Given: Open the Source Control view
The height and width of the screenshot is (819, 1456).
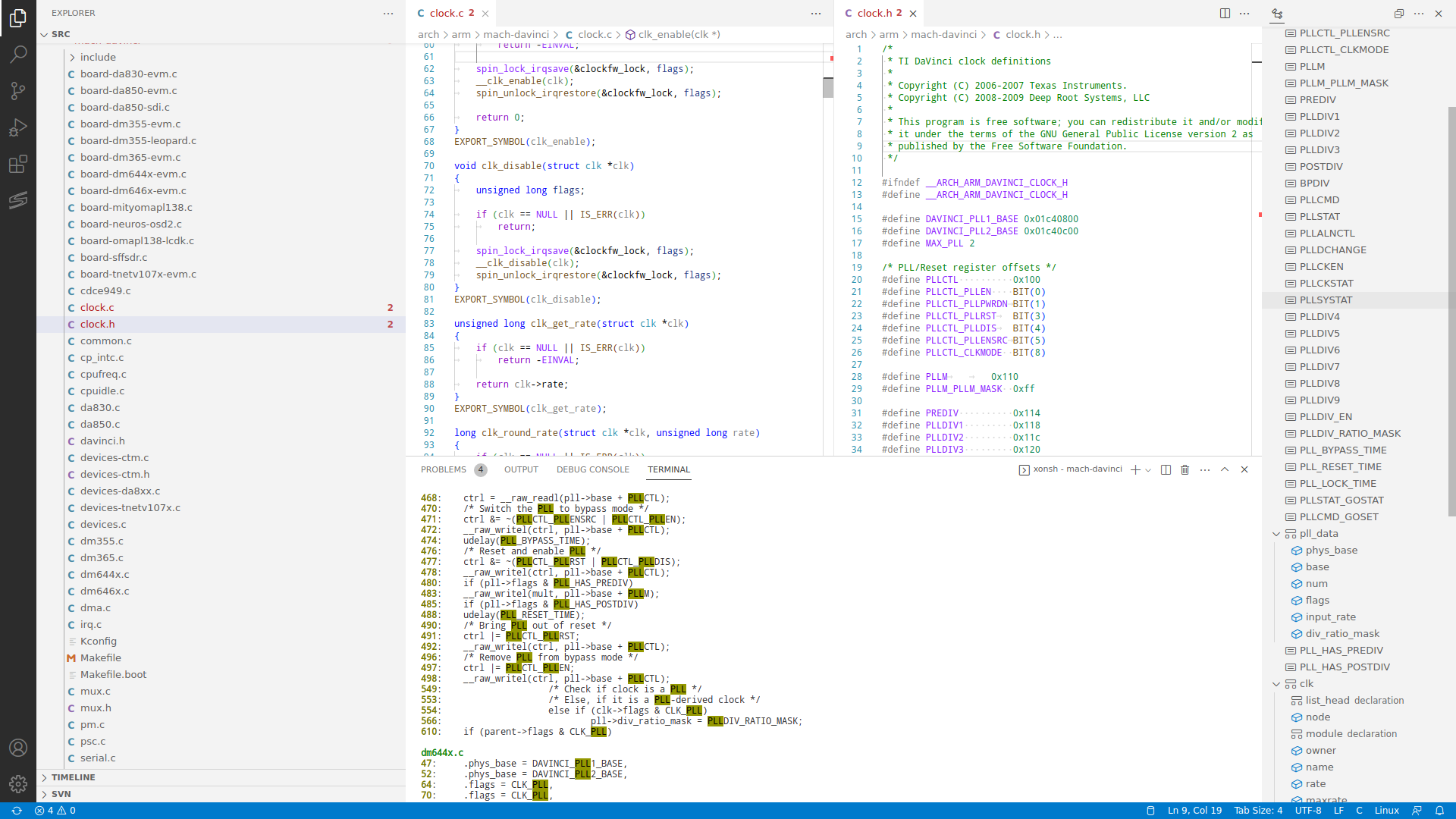Looking at the screenshot, I should coord(18,91).
